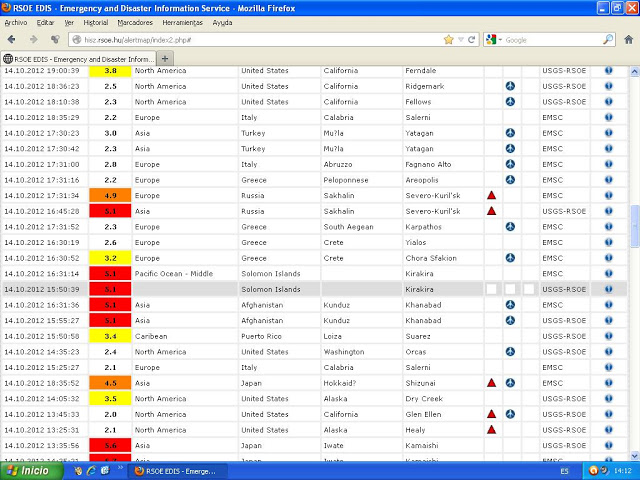The width and height of the screenshot is (640, 480).
Task: Open info icon for Kirakira EMSC row
Action: tap(609, 273)
